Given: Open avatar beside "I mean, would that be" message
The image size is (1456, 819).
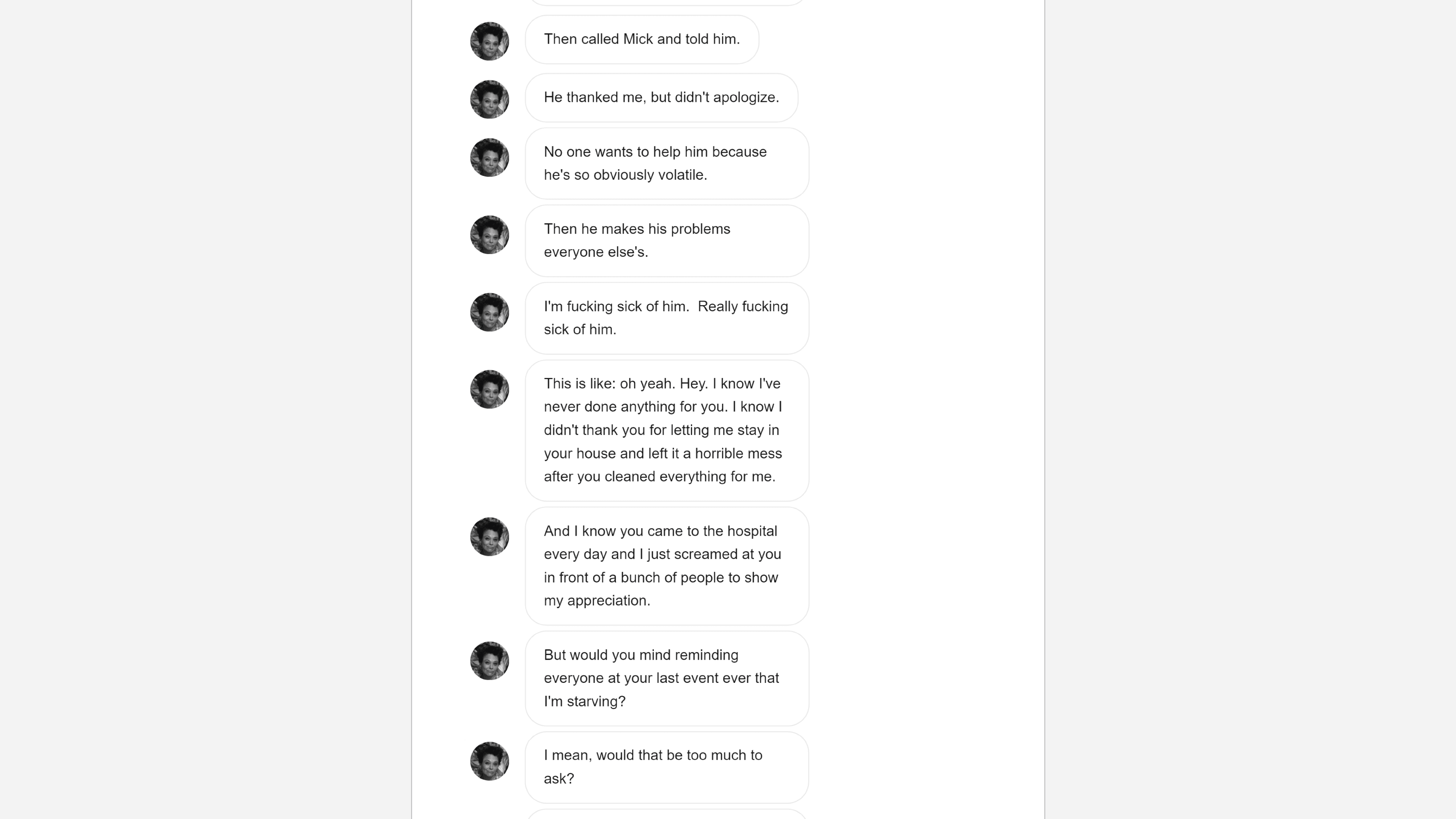Looking at the screenshot, I should tap(490, 761).
